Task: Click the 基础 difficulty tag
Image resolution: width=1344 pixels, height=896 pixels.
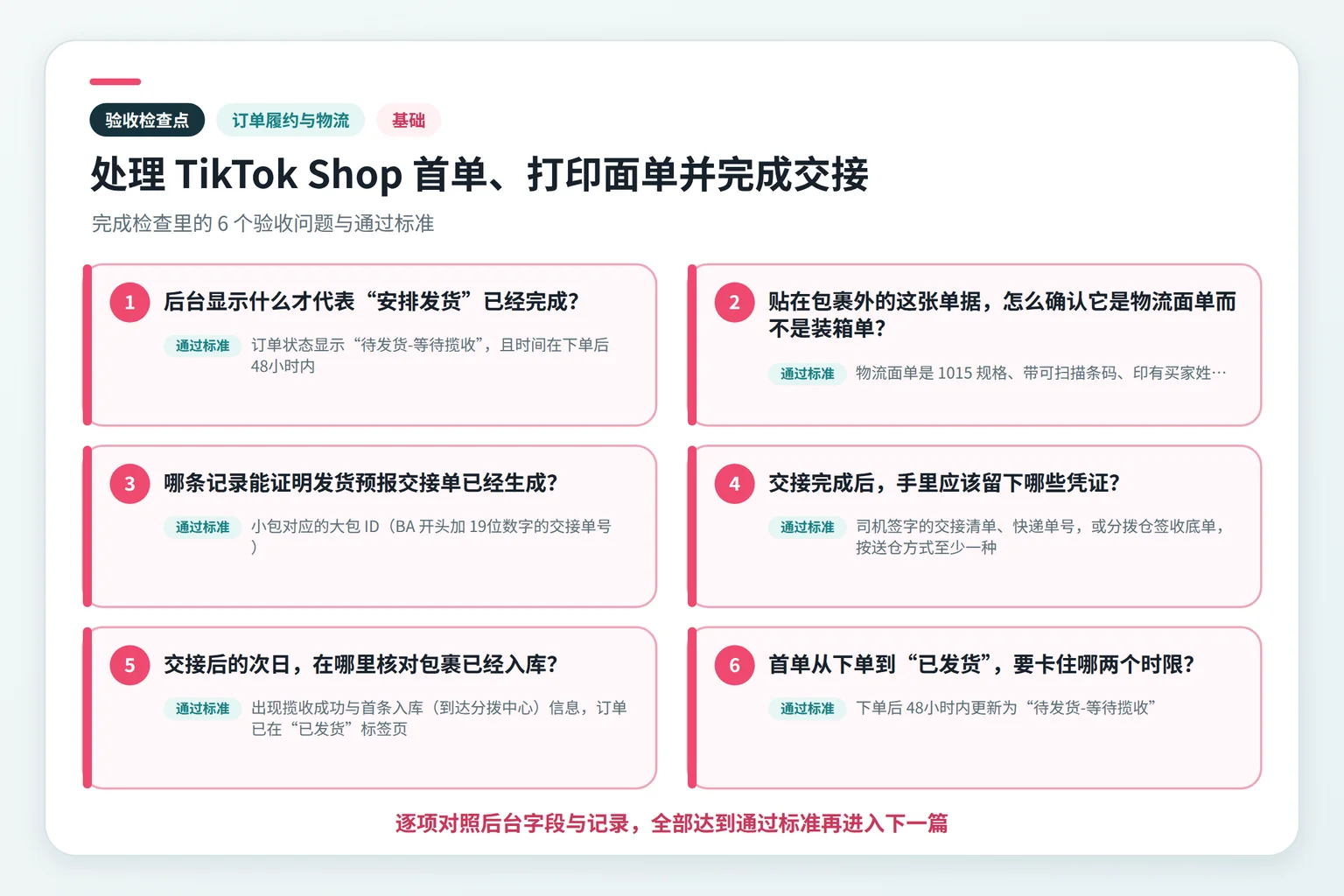Action: 409,120
